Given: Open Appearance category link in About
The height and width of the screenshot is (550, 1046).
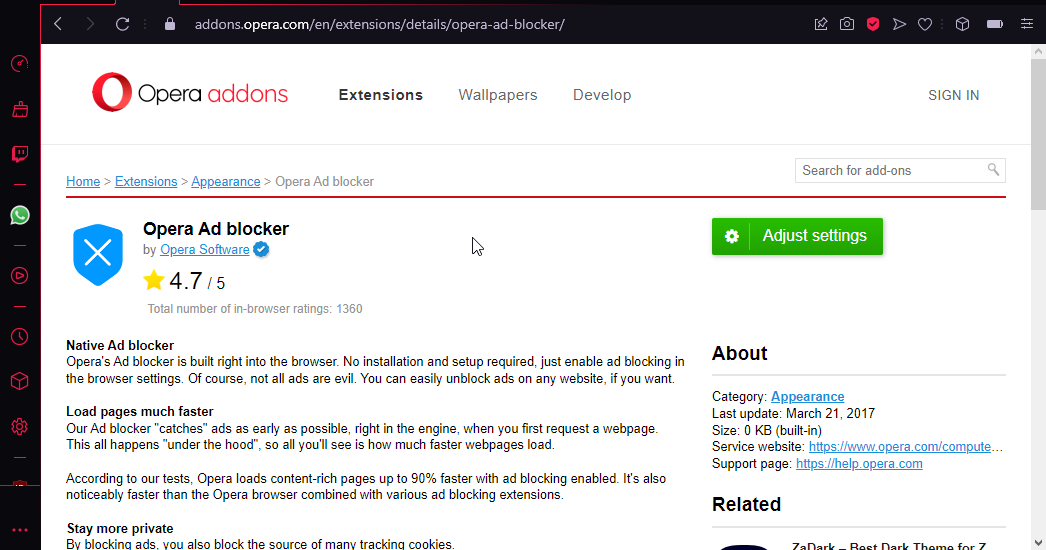Looking at the screenshot, I should 807,396.
